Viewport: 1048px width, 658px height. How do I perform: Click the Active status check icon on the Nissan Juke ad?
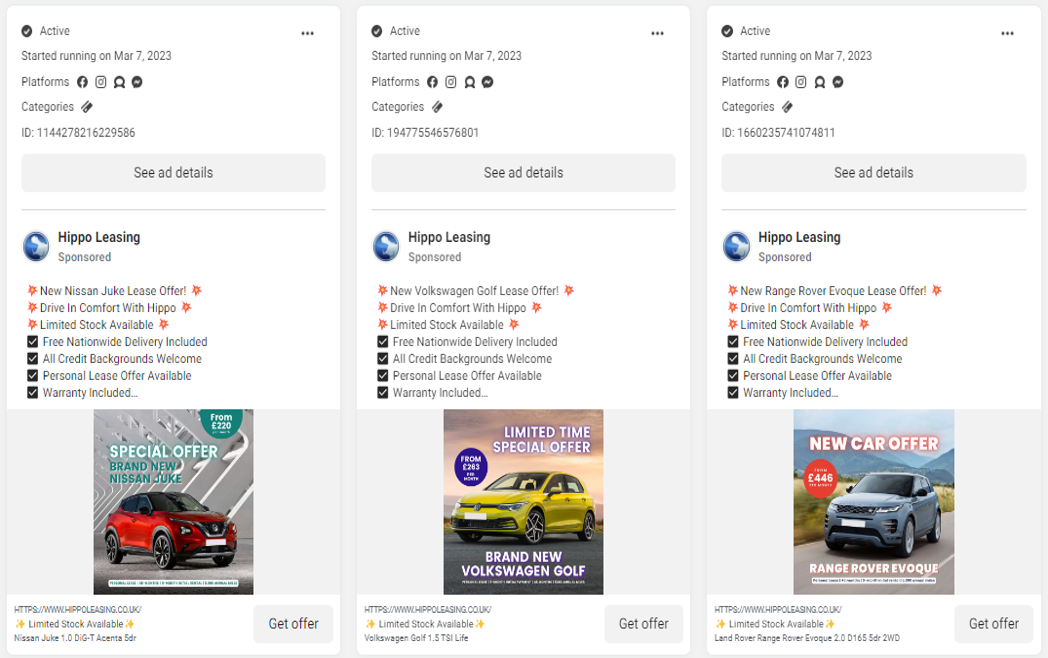click(x=27, y=31)
